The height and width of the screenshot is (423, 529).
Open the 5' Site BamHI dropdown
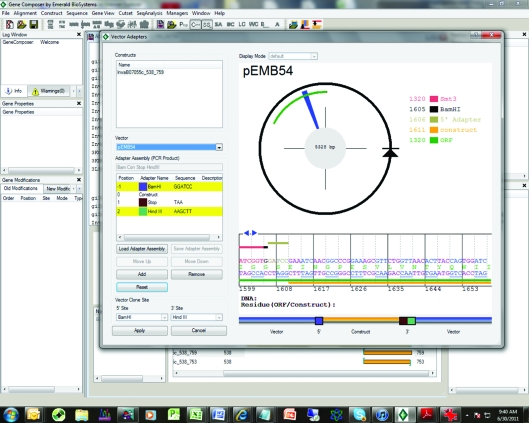142,317
